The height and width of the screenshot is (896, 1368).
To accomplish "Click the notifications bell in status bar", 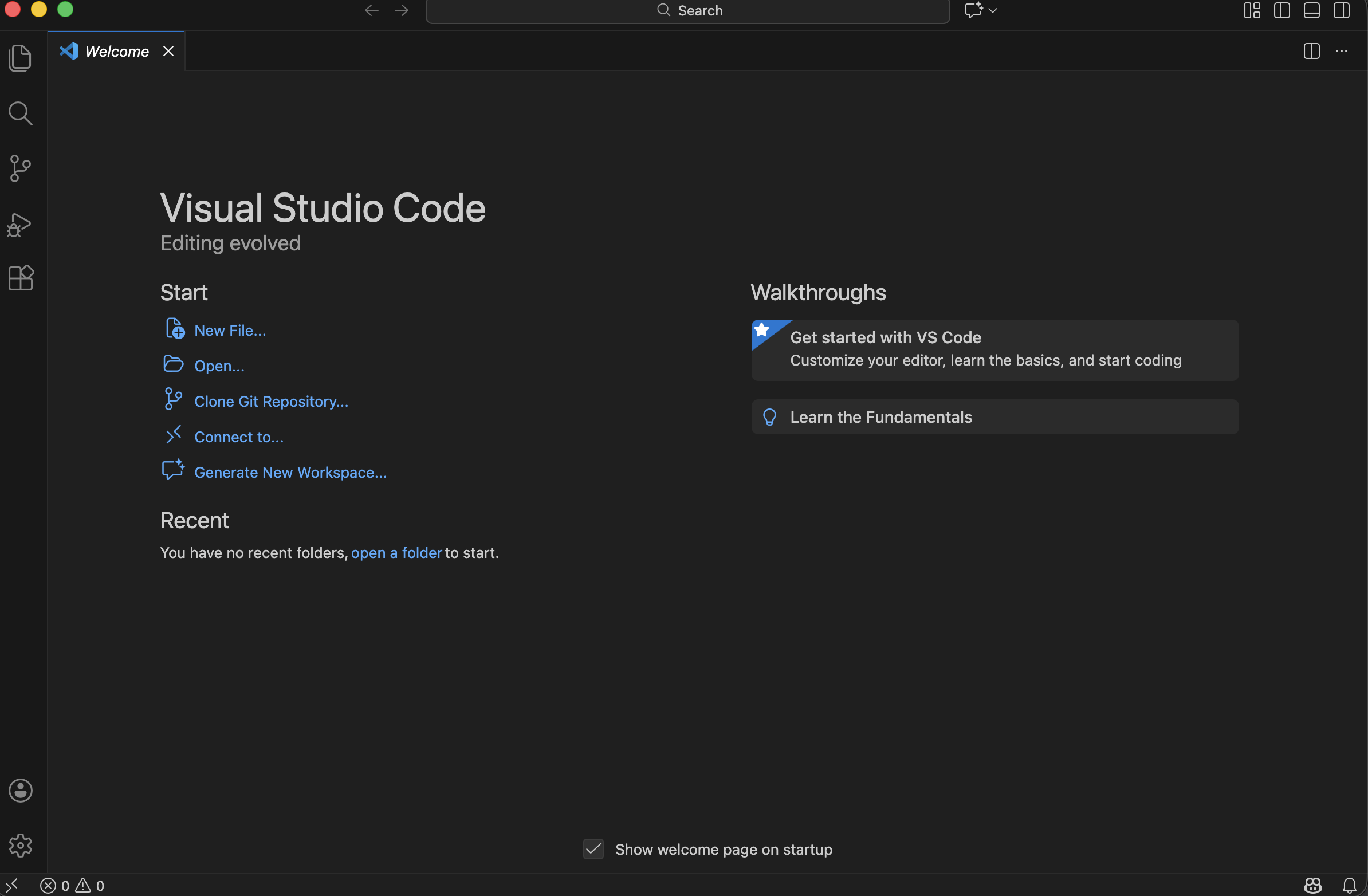I will (x=1350, y=885).
